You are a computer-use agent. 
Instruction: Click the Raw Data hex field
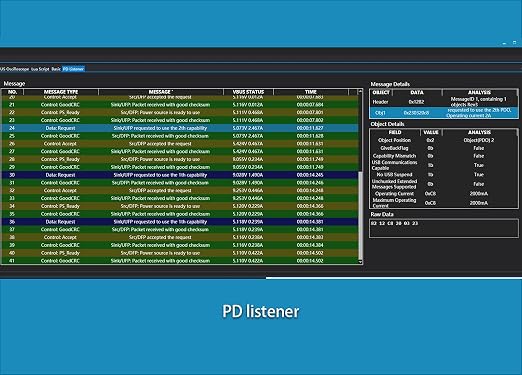(x=444, y=228)
